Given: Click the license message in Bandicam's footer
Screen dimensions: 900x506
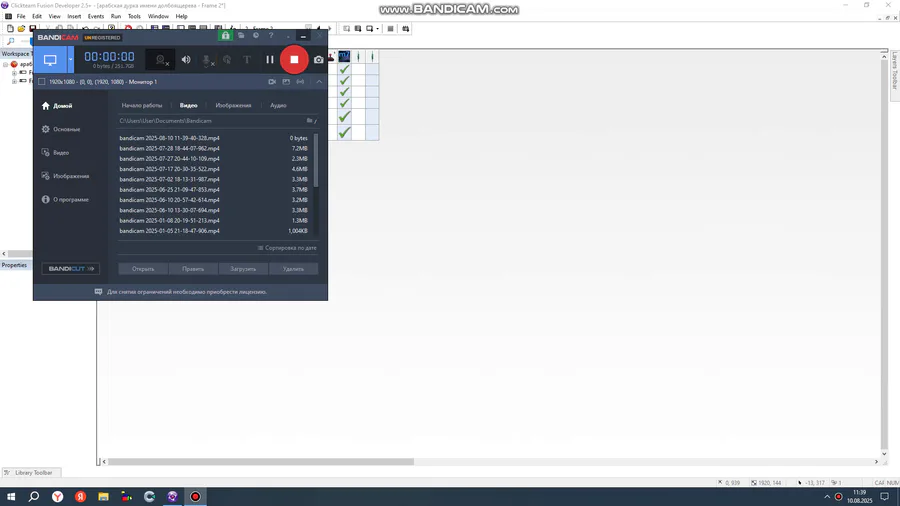Looking at the screenshot, I should point(187,292).
